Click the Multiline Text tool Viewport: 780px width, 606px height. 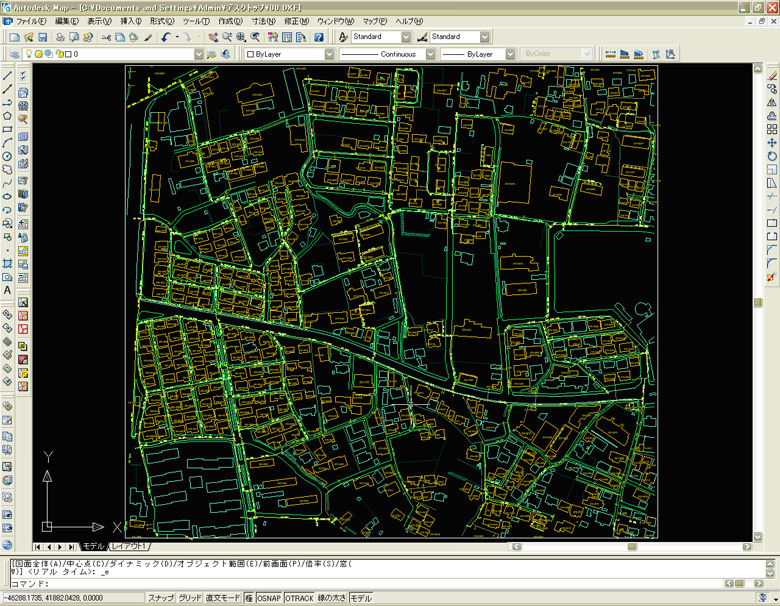pos(7,290)
